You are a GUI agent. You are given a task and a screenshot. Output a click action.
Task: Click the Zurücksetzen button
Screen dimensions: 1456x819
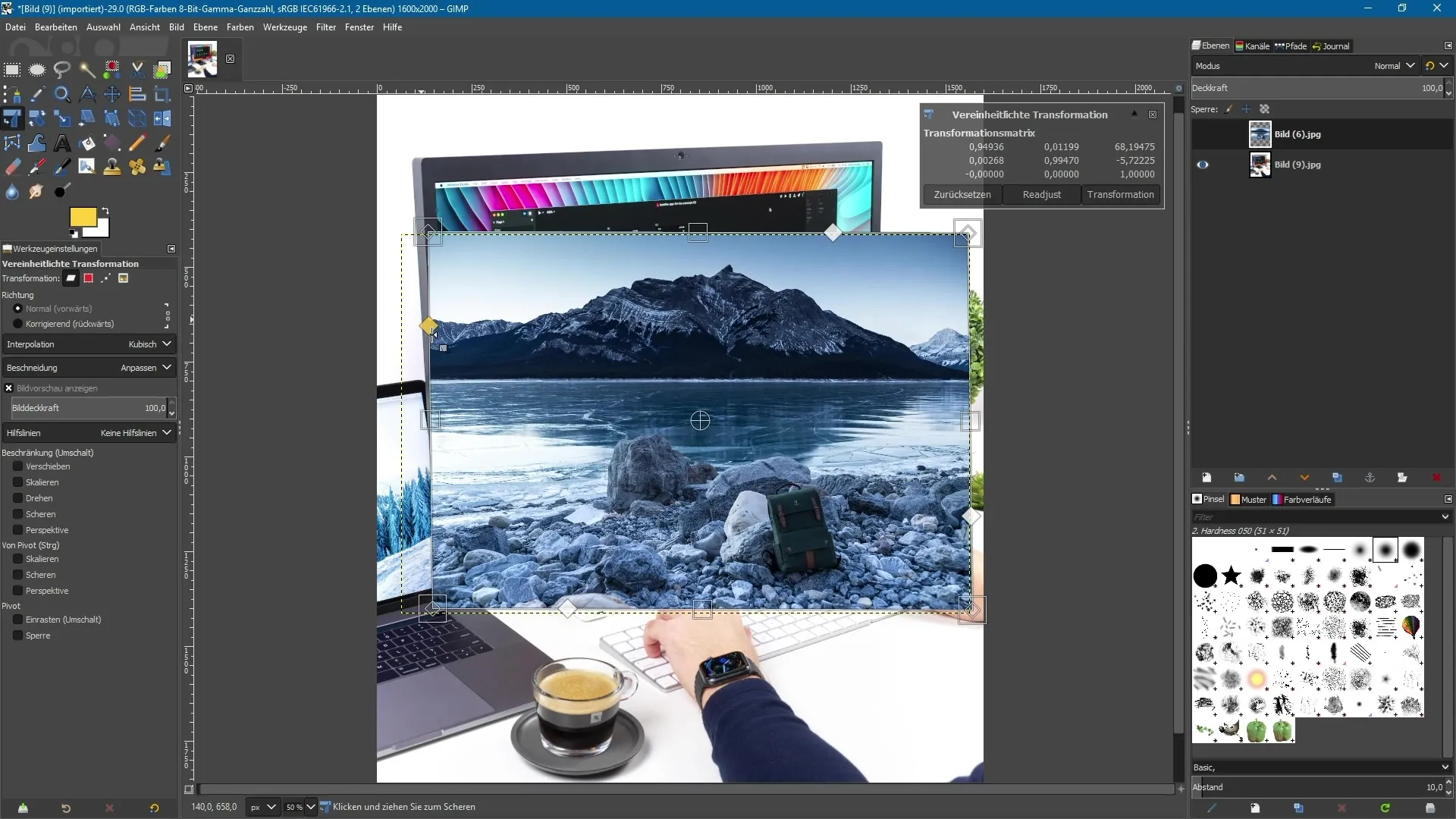pos(962,195)
